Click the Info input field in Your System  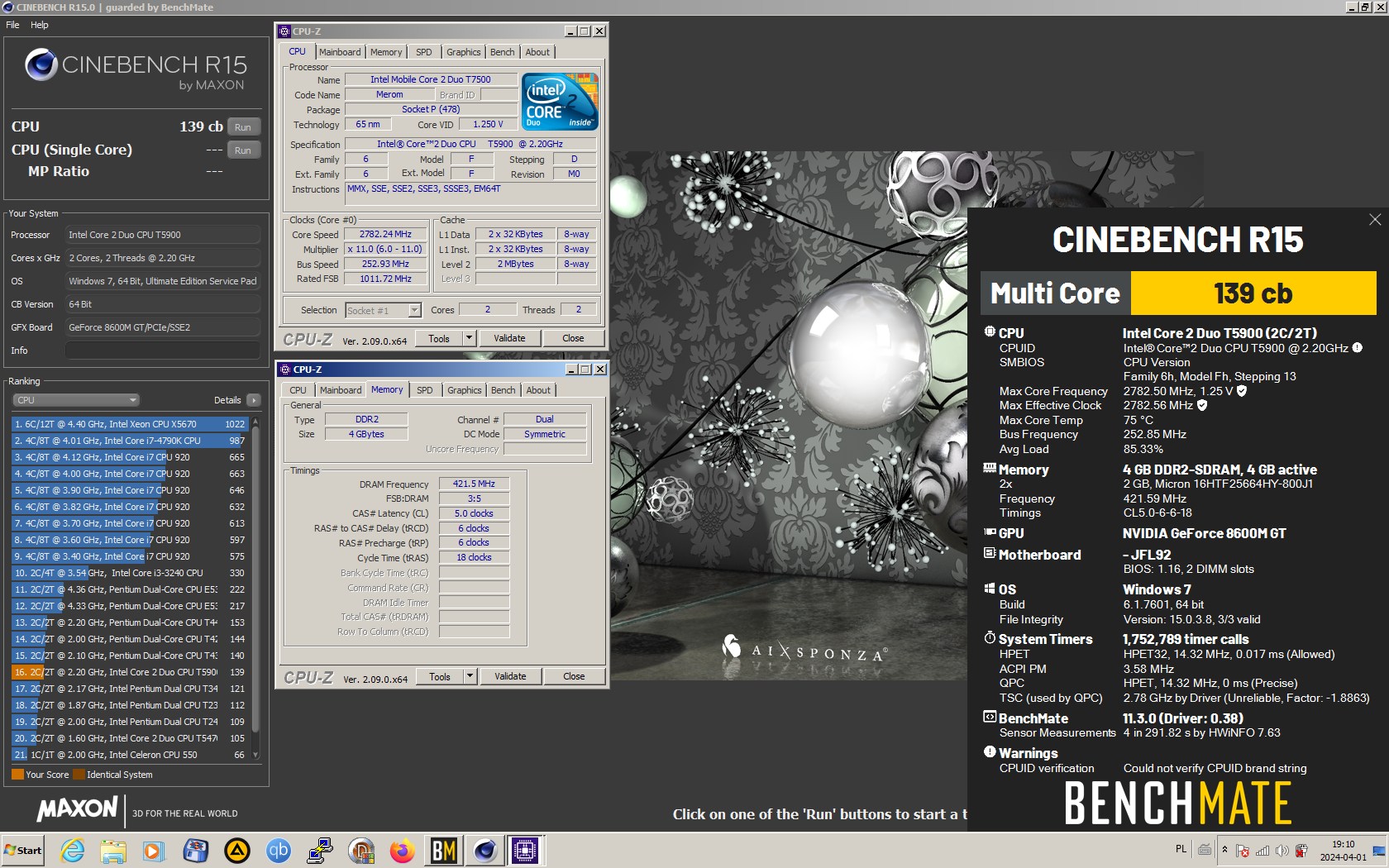tap(163, 351)
